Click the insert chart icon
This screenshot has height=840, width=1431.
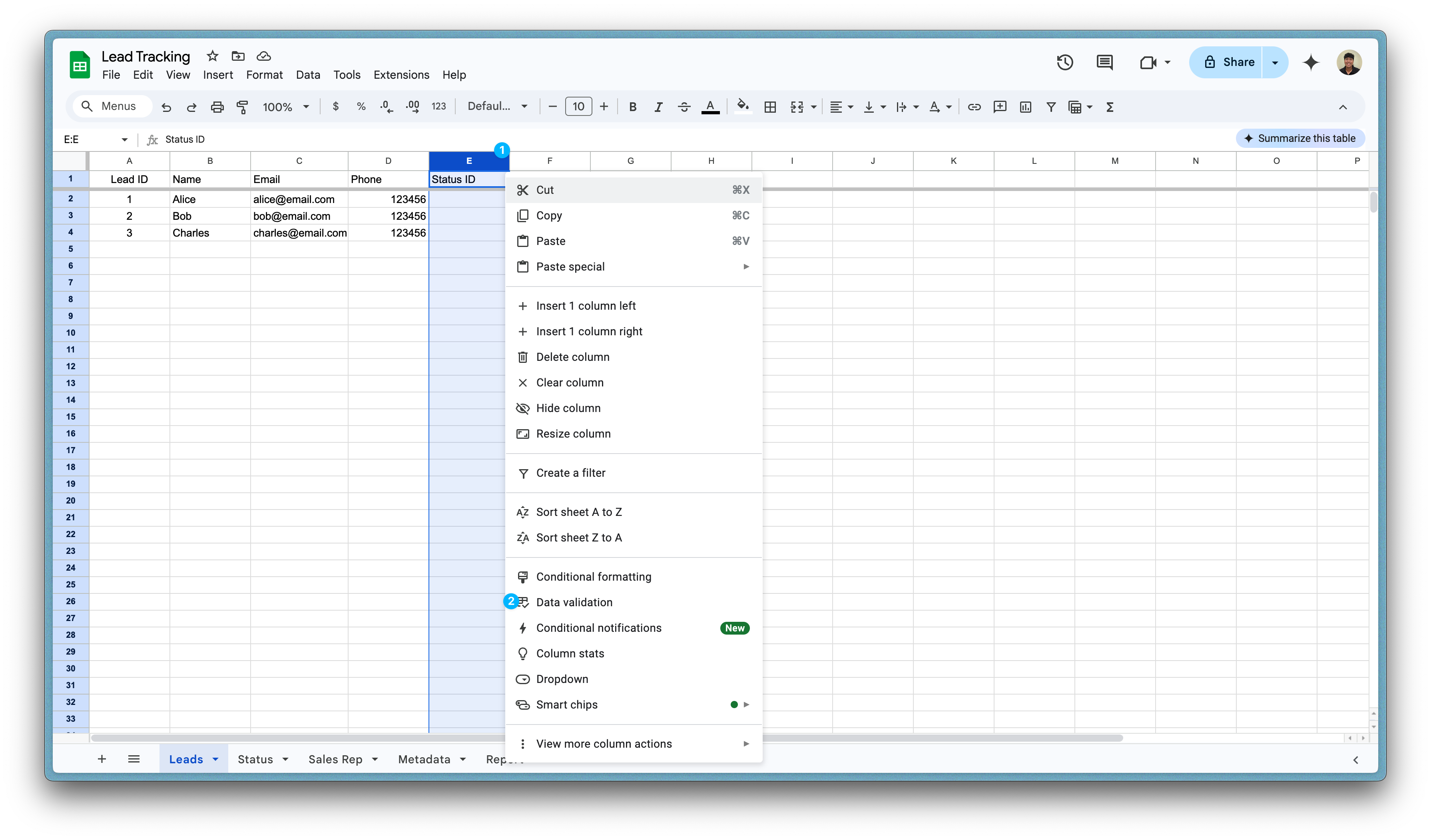(x=1025, y=107)
